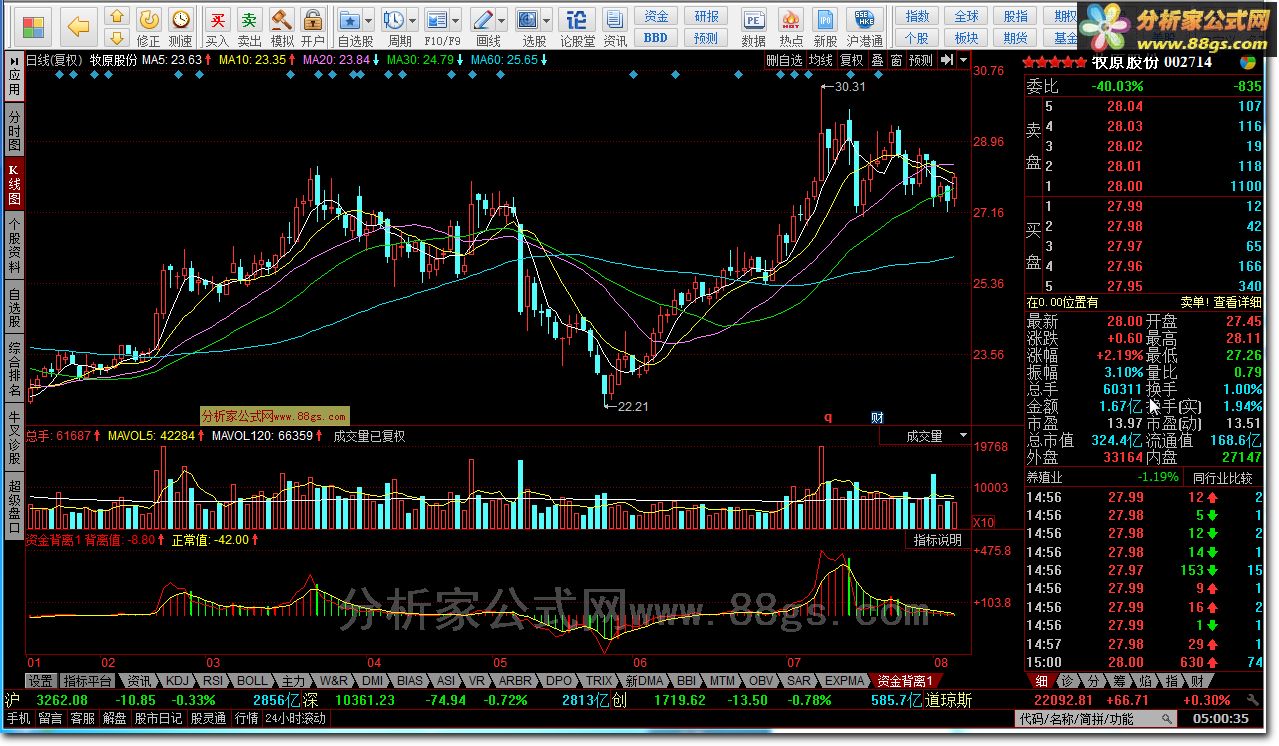Click the 指数 index button

pos(917,16)
